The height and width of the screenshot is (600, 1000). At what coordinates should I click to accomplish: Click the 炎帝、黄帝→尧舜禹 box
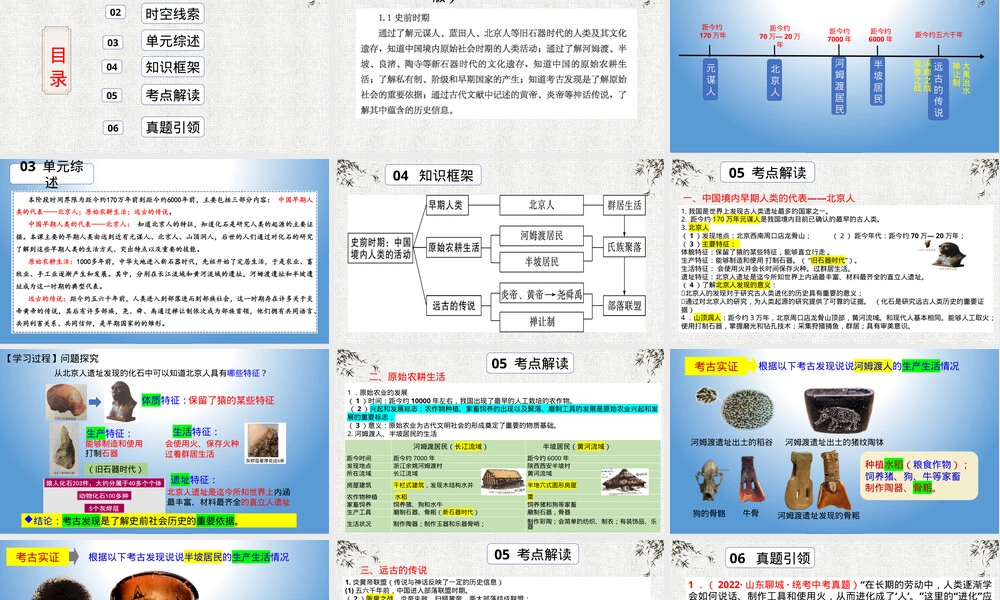click(541, 295)
